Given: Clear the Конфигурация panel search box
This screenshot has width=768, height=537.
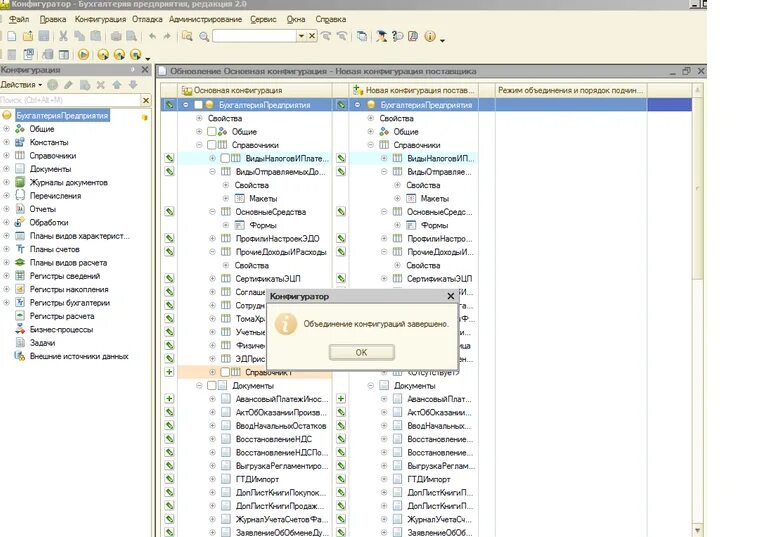Looking at the screenshot, I should tap(145, 100).
